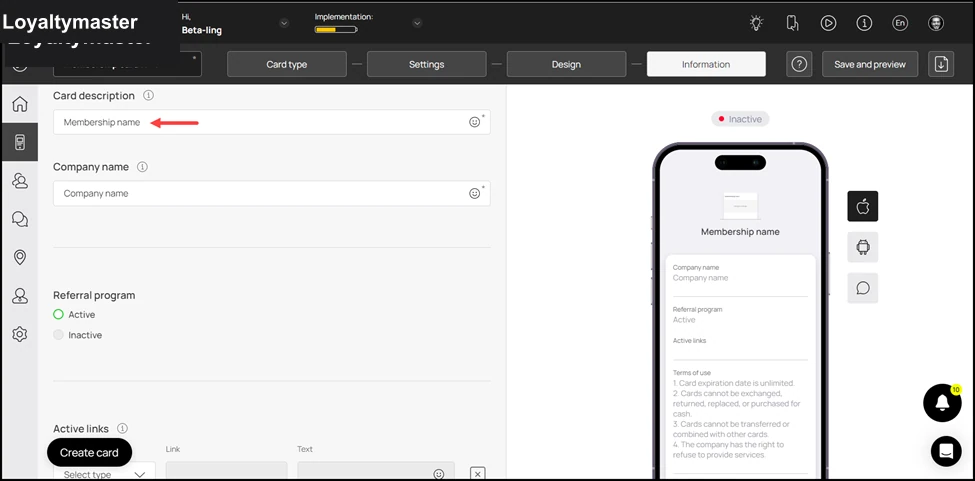Click the Create card button
This screenshot has width=975, height=481.
click(90, 452)
